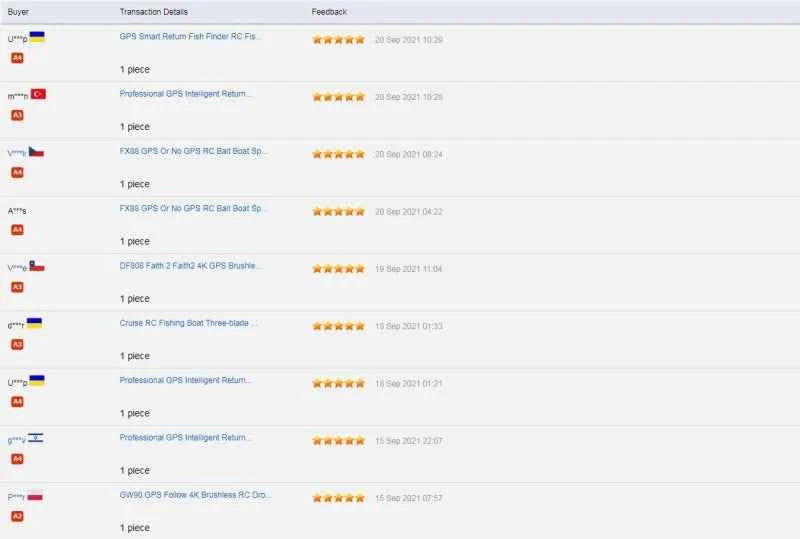Click the orange level badge under buyer g***v
This screenshot has width=800, height=539.
pyautogui.click(x=17, y=459)
